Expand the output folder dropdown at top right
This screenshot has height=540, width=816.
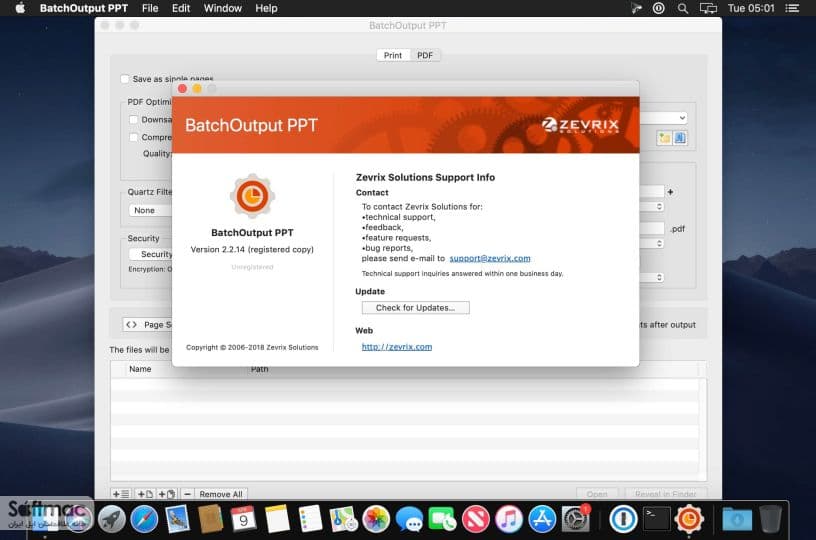tap(682, 118)
